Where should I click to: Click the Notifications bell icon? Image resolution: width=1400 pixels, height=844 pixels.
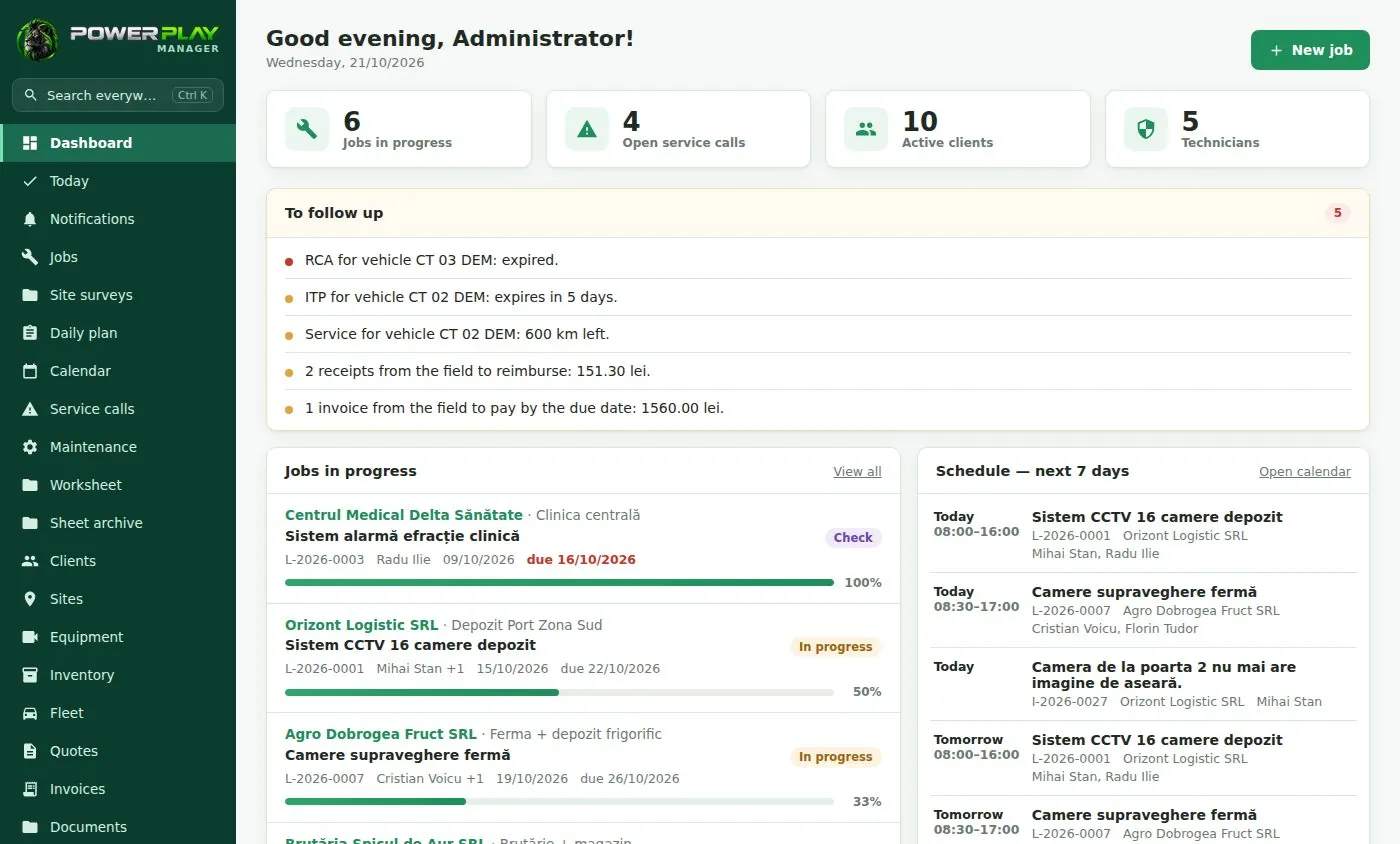[x=30, y=219]
